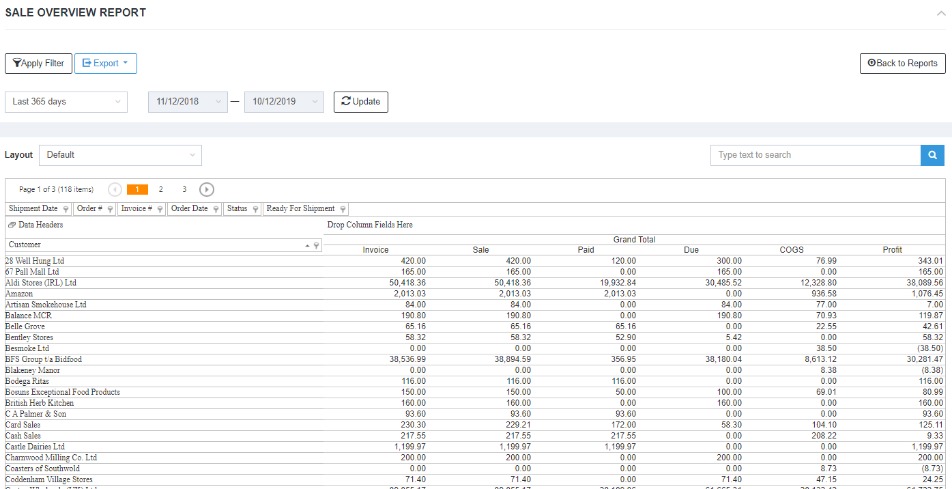Click the Customer field filter icon
Viewport: 952px width, 489px height.
pyautogui.click(x=317, y=245)
